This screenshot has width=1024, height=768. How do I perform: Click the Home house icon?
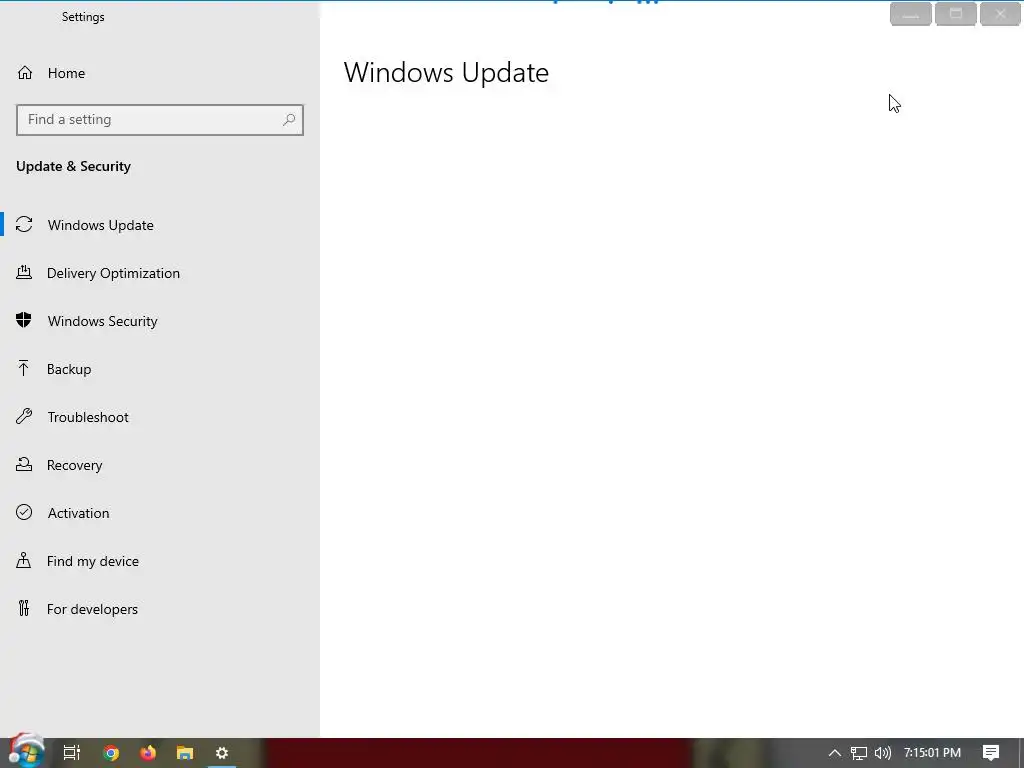click(x=25, y=72)
